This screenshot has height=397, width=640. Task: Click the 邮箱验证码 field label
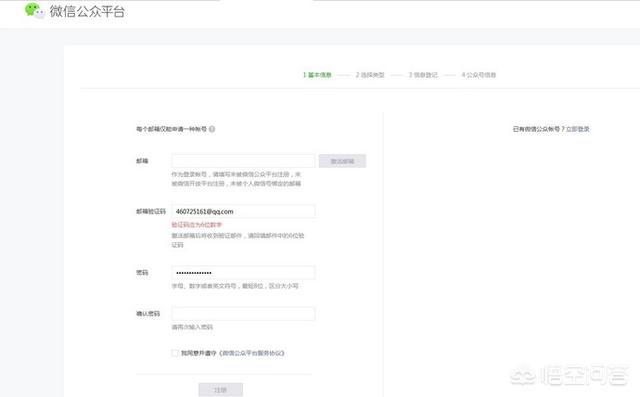click(151, 211)
